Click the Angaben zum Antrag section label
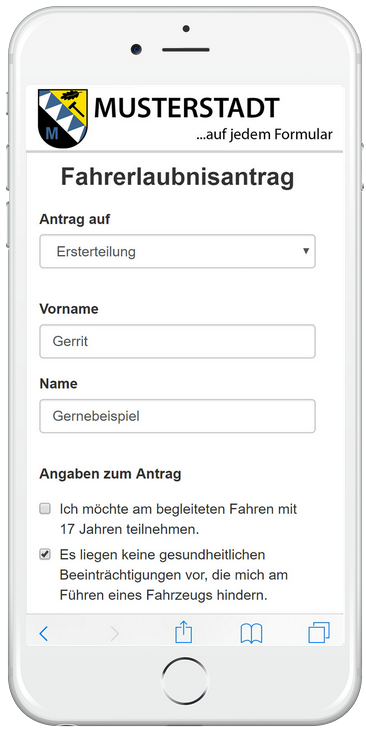 [x=110, y=474]
